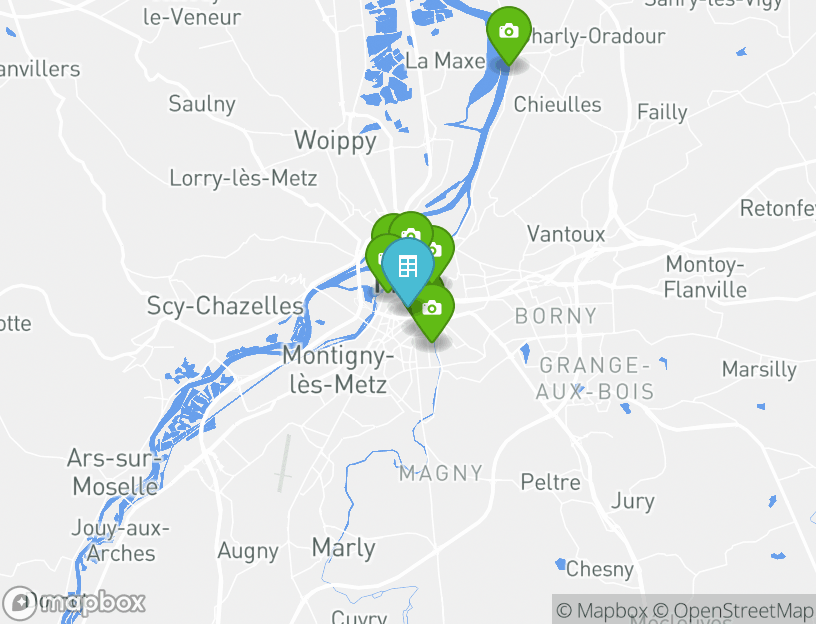The width and height of the screenshot is (816, 624).
Task: Click the Ars-sur-Moselle label
Action: pyautogui.click(x=113, y=473)
